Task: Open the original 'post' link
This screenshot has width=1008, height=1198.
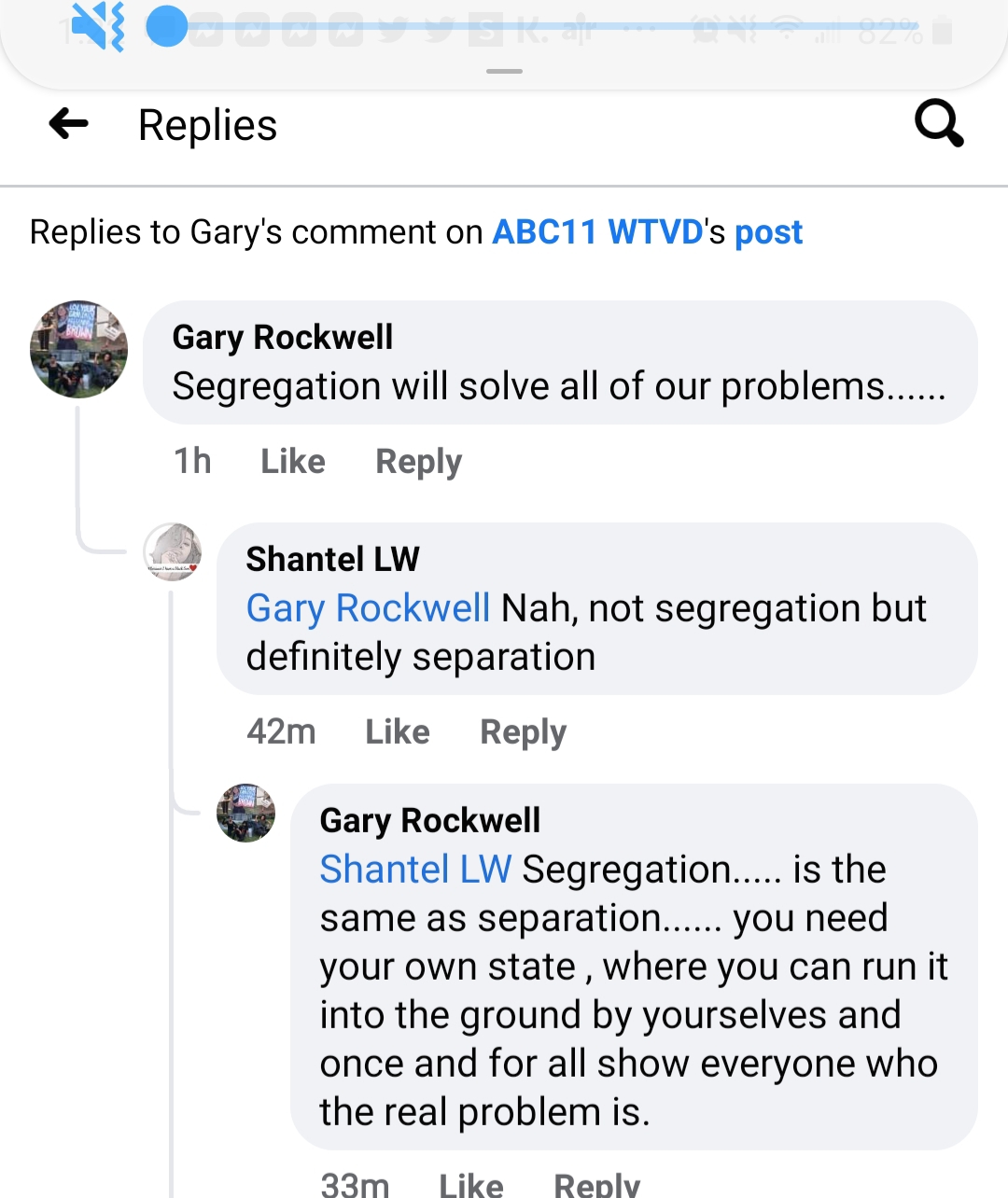Action: [x=768, y=232]
